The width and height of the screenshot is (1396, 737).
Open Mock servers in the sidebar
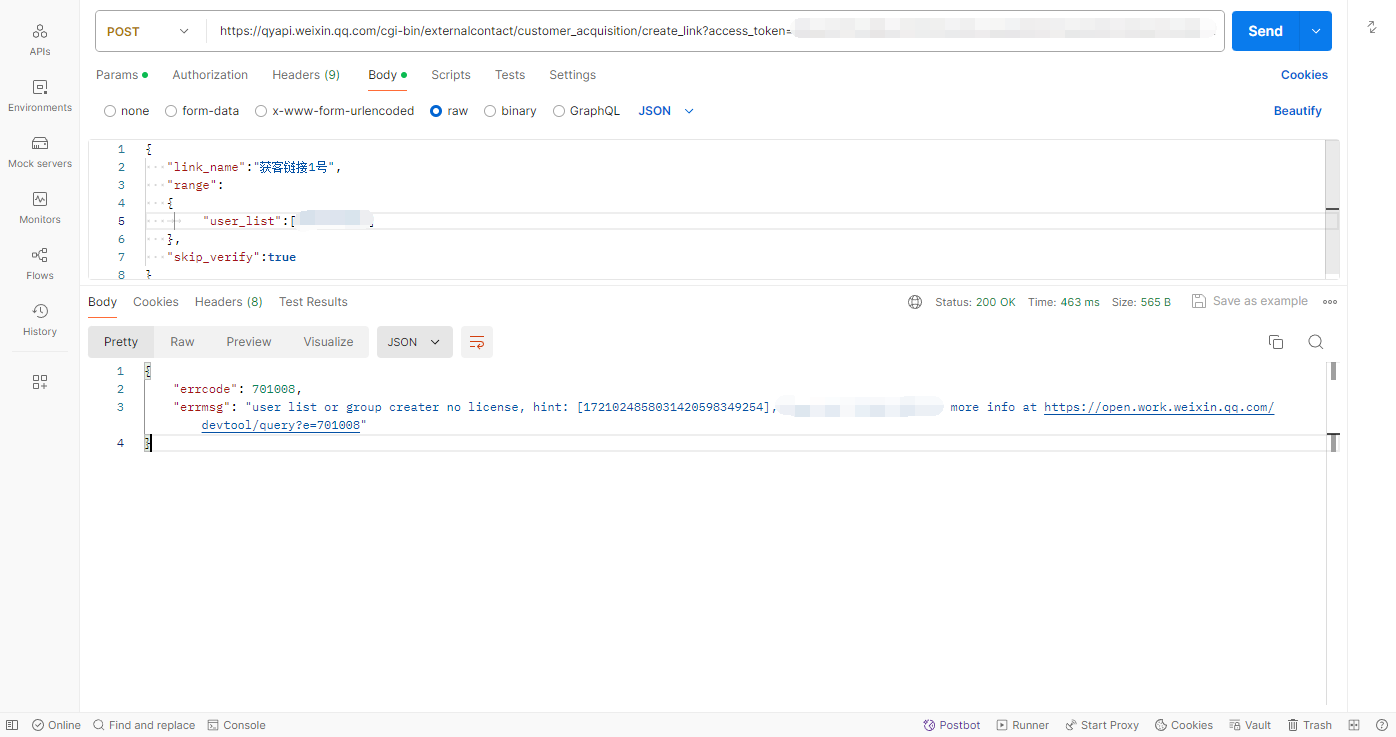(40, 151)
